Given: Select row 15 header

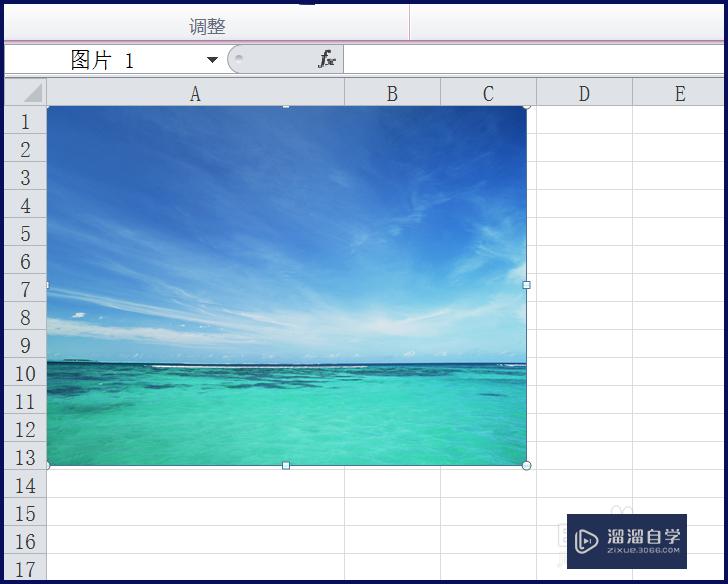Looking at the screenshot, I should point(26,512).
